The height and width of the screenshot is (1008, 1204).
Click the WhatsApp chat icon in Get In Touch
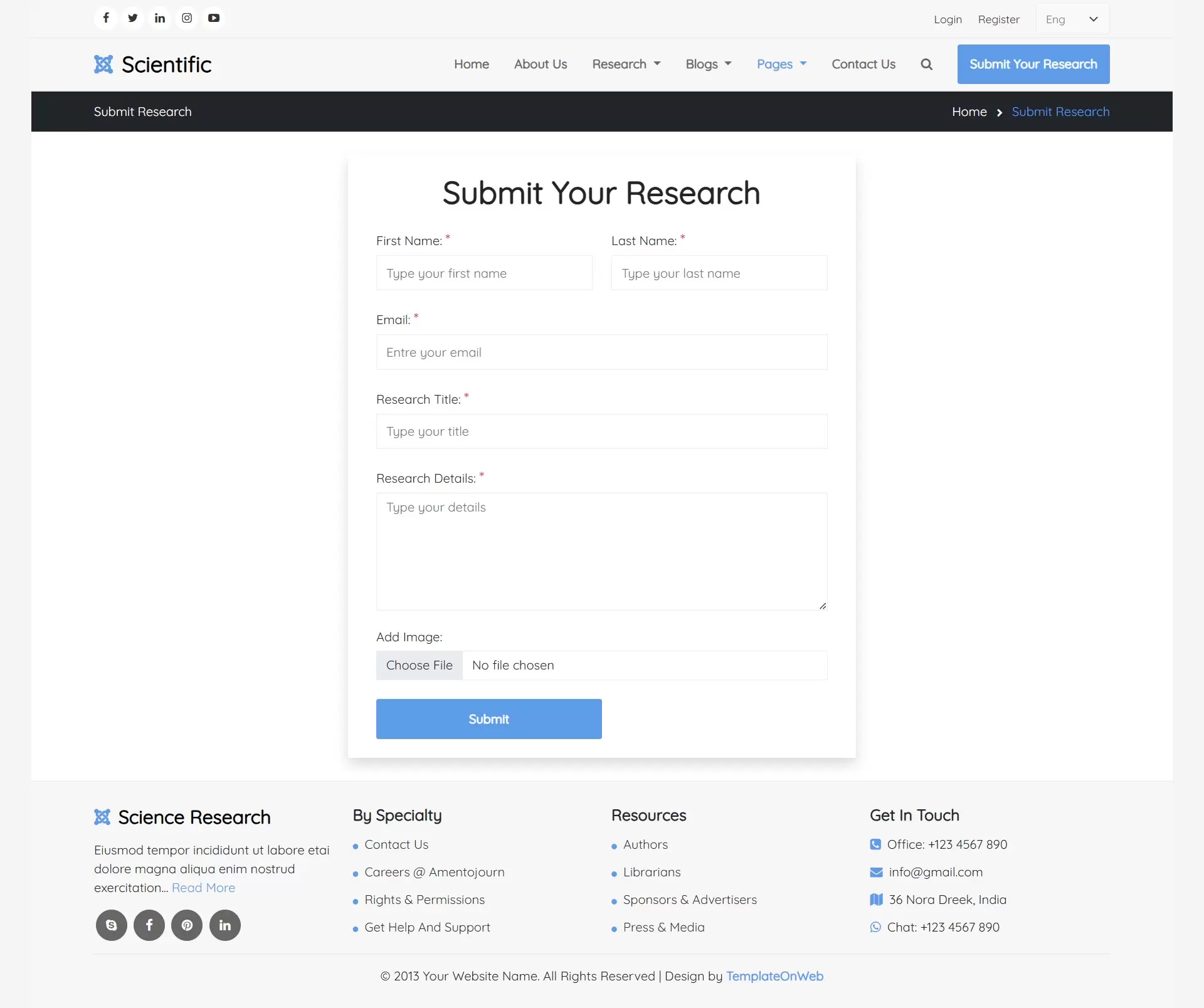[x=875, y=927]
